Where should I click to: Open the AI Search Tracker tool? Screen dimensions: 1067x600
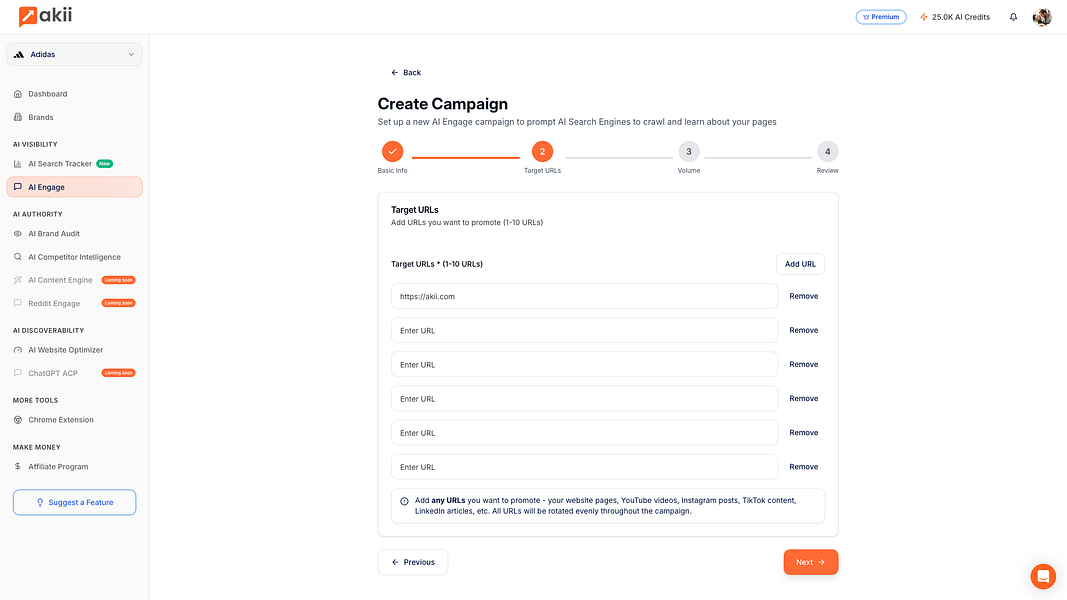[x=63, y=163]
